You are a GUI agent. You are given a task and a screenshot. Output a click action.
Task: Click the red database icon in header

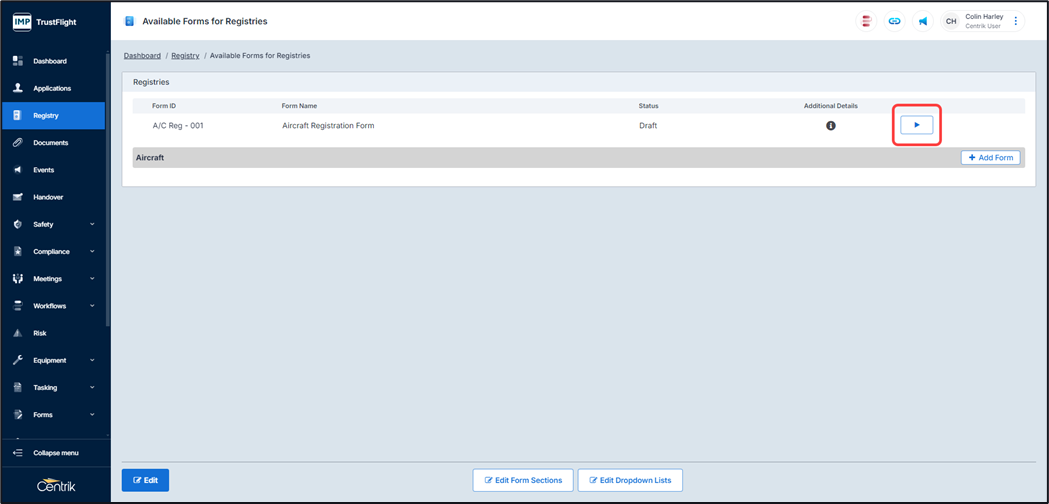[x=866, y=21]
